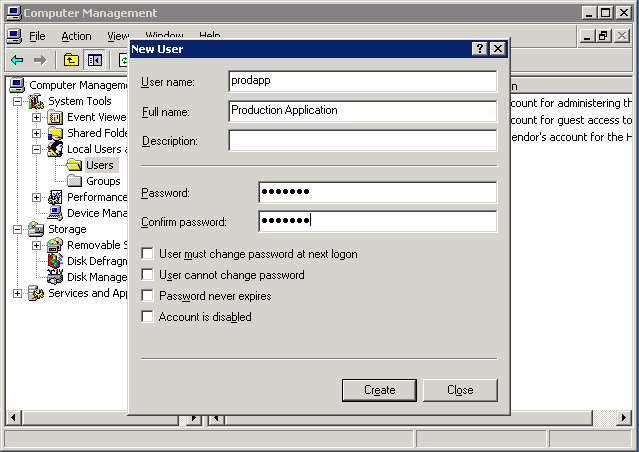The width and height of the screenshot is (639, 452).
Task: Click the Show/Hide Console Tree icon
Action: click(94, 60)
